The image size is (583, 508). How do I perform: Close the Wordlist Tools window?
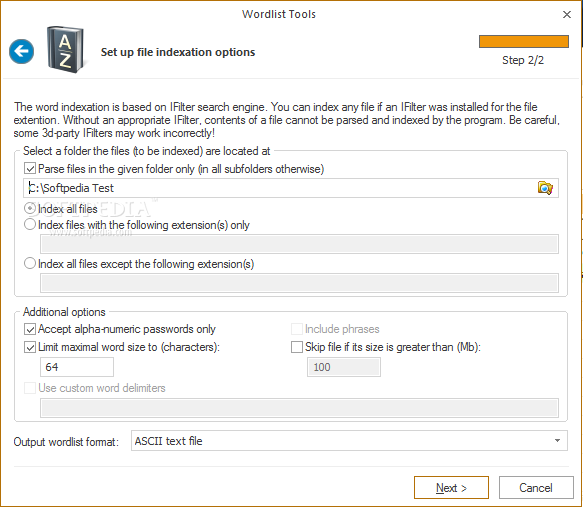coord(567,15)
